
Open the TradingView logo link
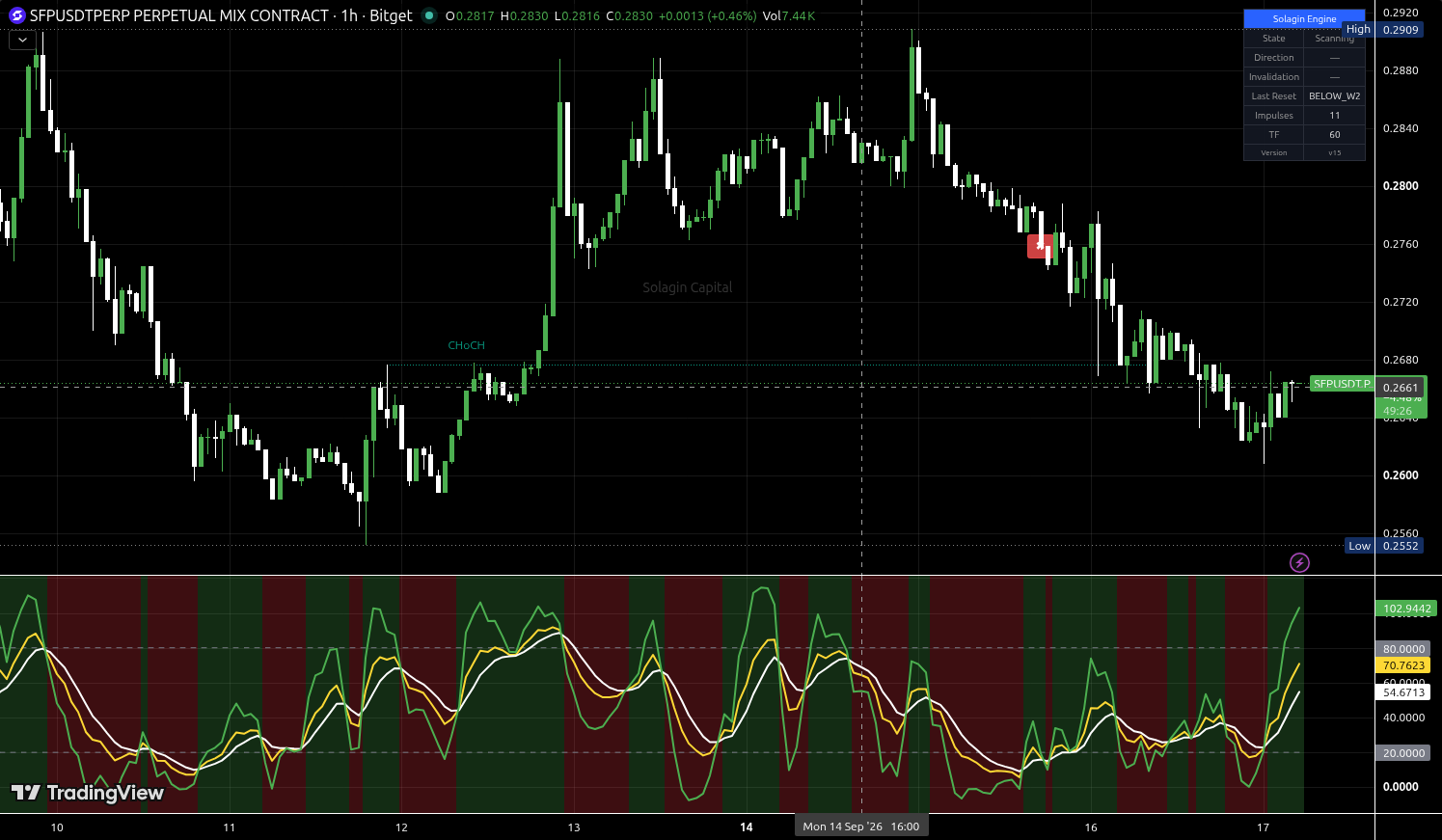[88, 793]
